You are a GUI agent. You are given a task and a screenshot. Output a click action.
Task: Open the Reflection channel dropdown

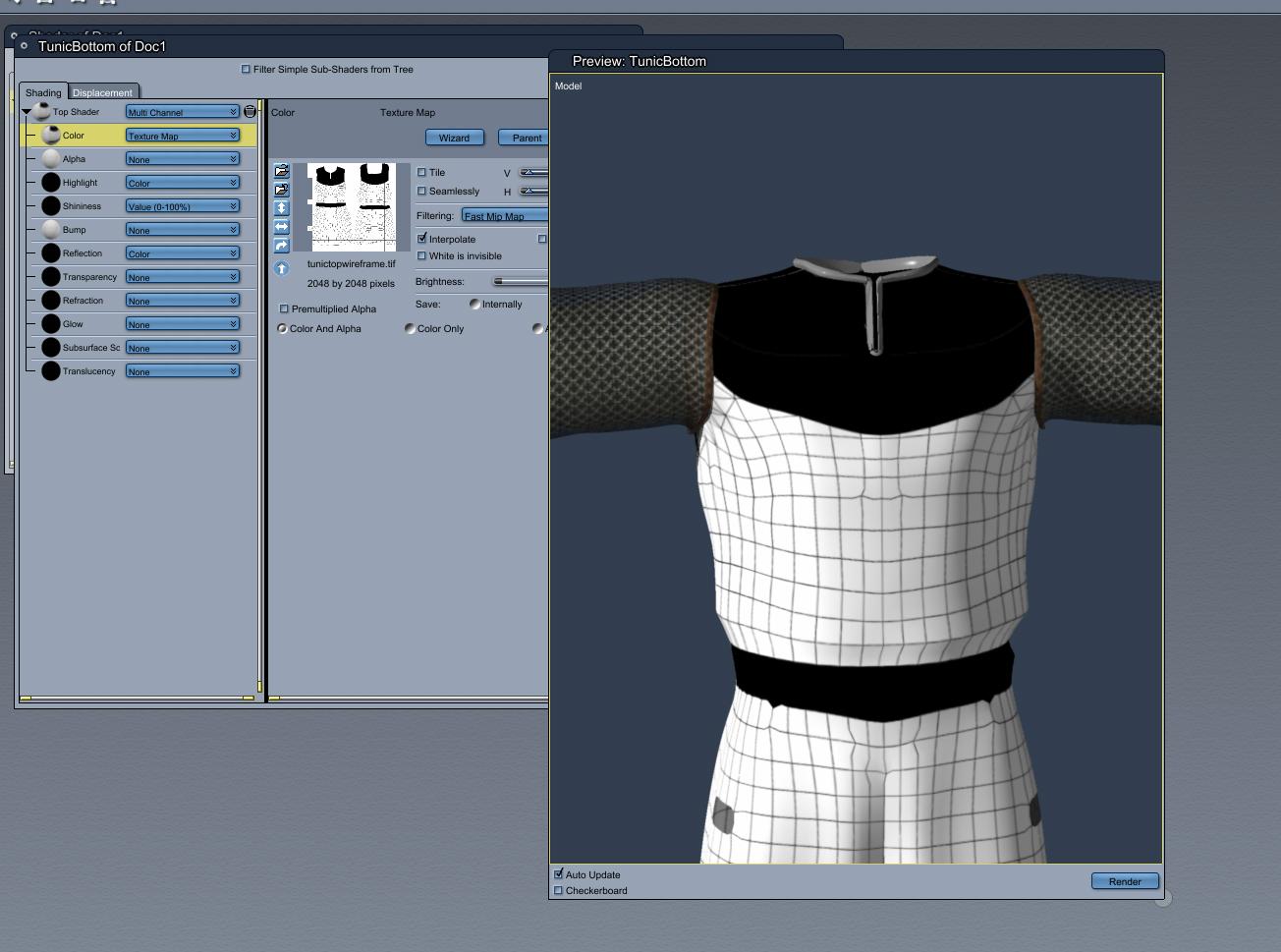[x=182, y=253]
